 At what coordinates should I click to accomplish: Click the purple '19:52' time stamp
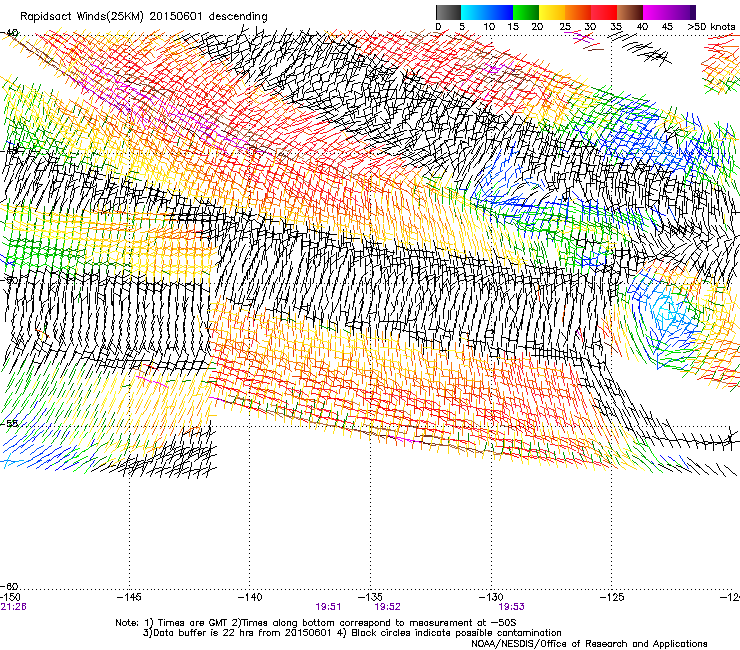point(387,607)
